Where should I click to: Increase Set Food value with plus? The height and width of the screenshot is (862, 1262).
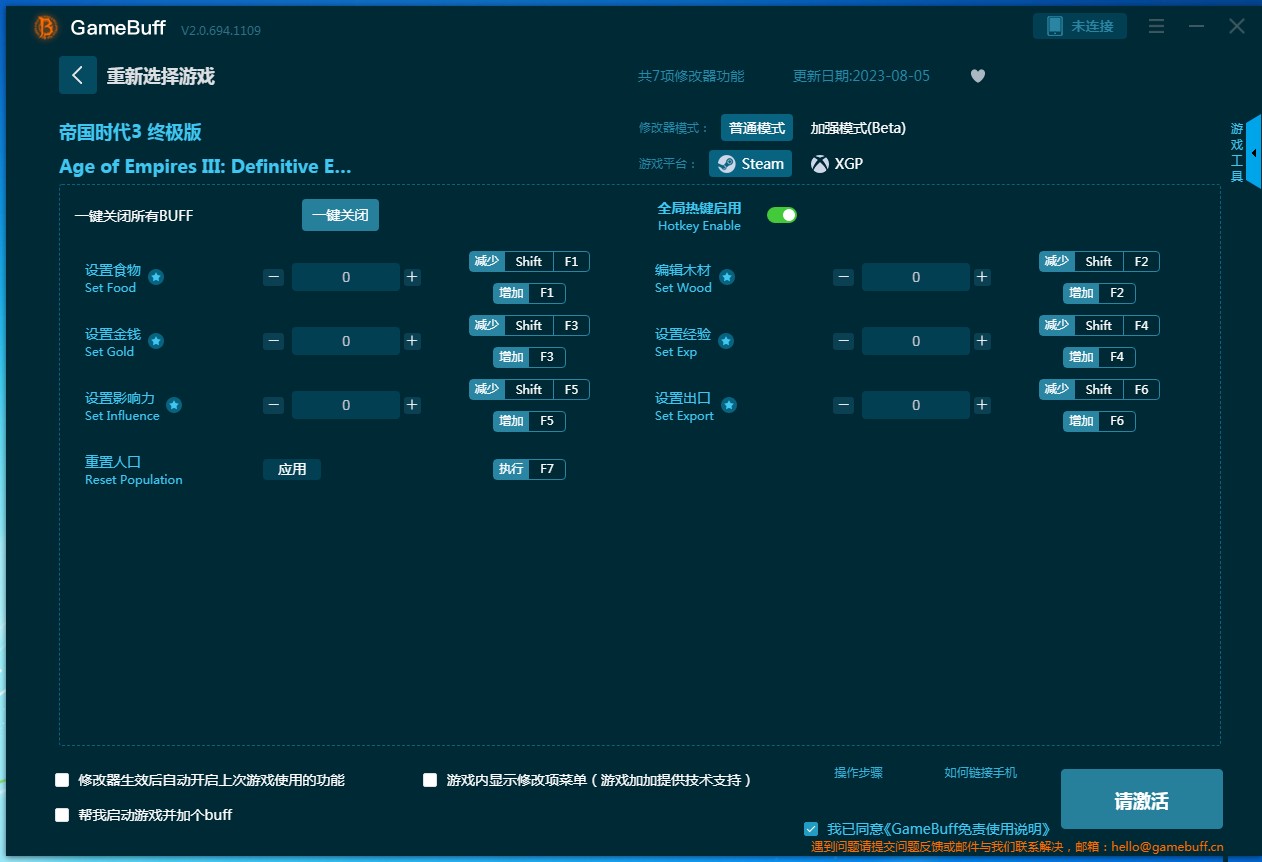(x=412, y=277)
